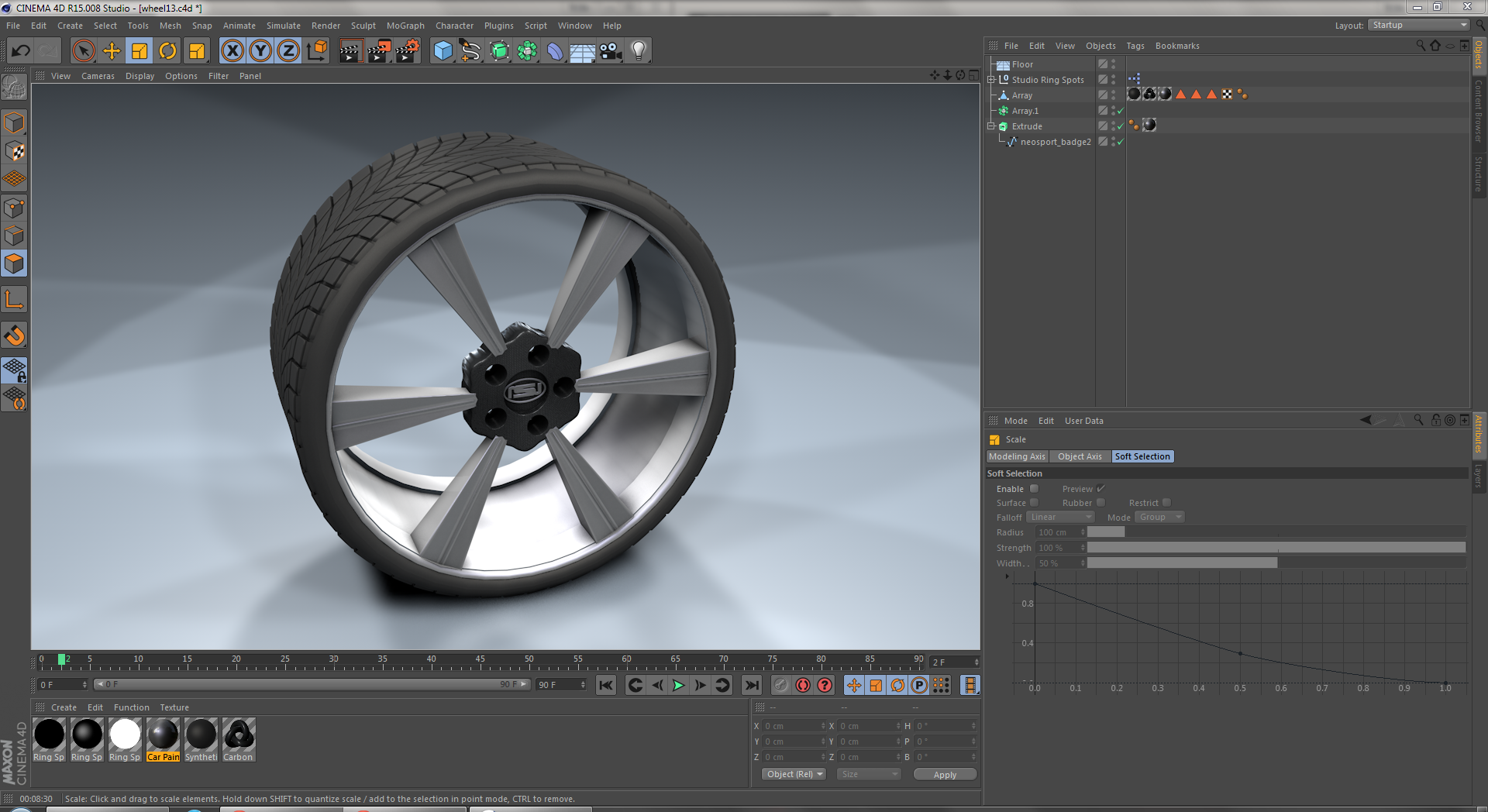The width and height of the screenshot is (1488, 812).
Task: Open the Array modeling objects icon
Action: click(527, 51)
